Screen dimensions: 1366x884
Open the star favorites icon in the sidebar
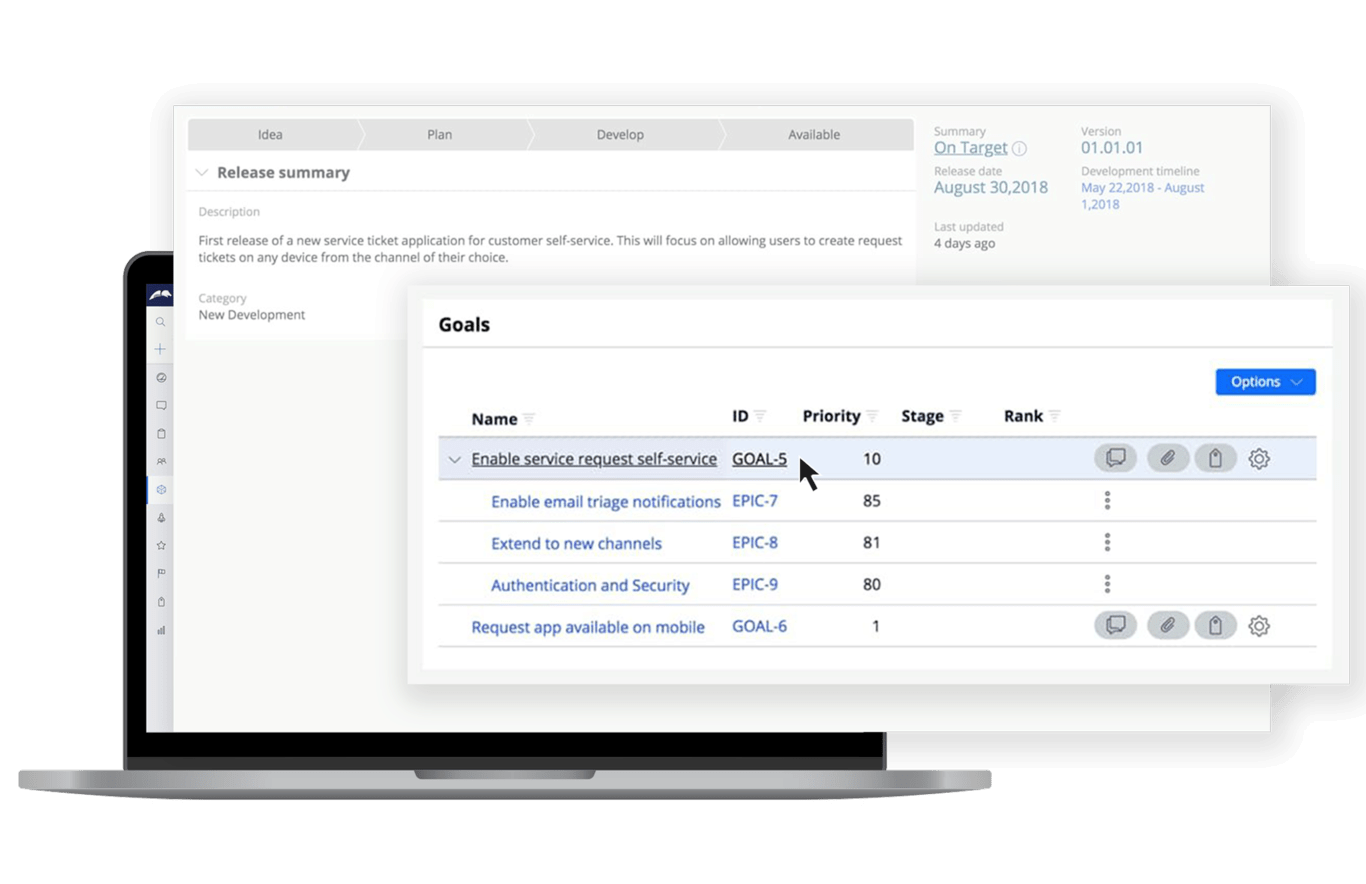[160, 545]
